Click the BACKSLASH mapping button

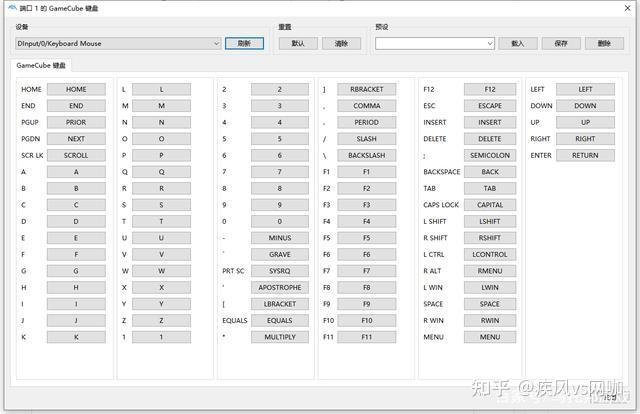[367, 156]
